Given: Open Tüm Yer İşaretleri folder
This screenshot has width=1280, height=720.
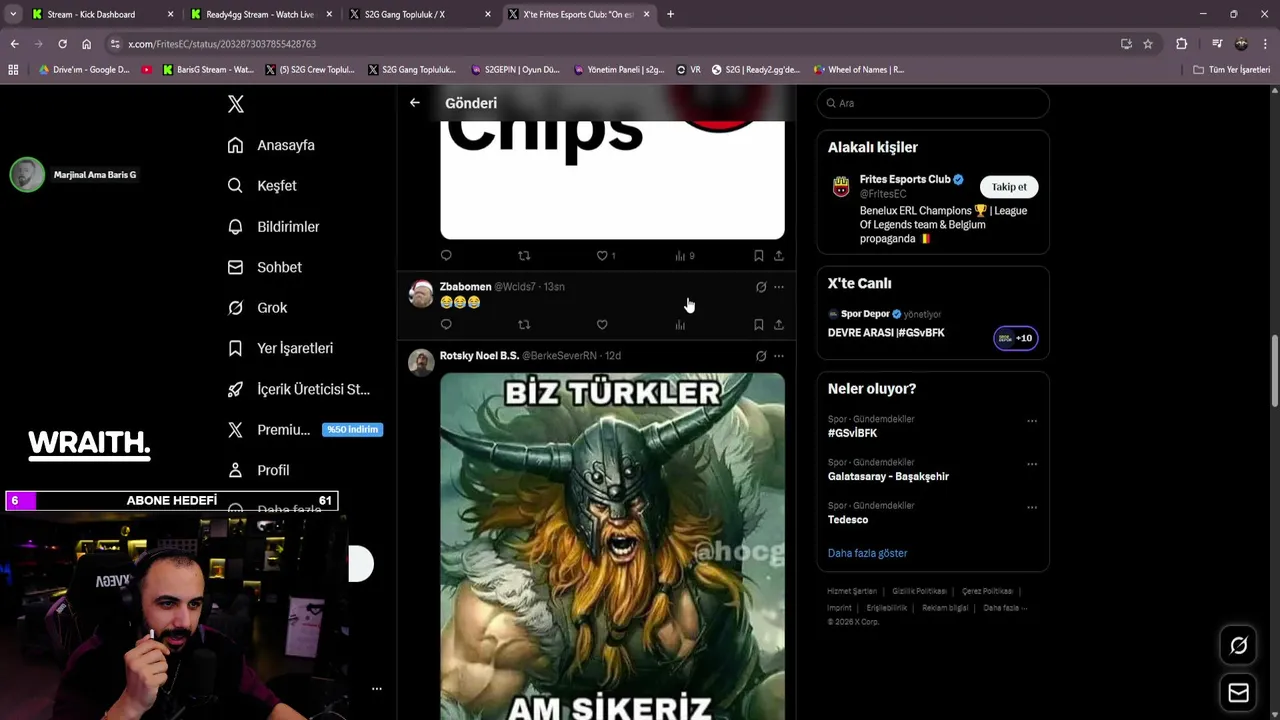Looking at the screenshot, I should [x=1232, y=70].
